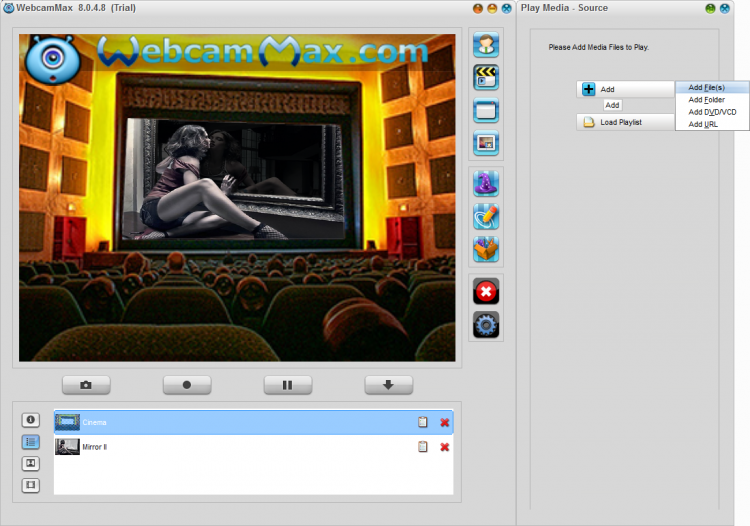The height and width of the screenshot is (526, 750).
Task: Switch to the snapshot gallery view icon
Action: [x=31, y=463]
